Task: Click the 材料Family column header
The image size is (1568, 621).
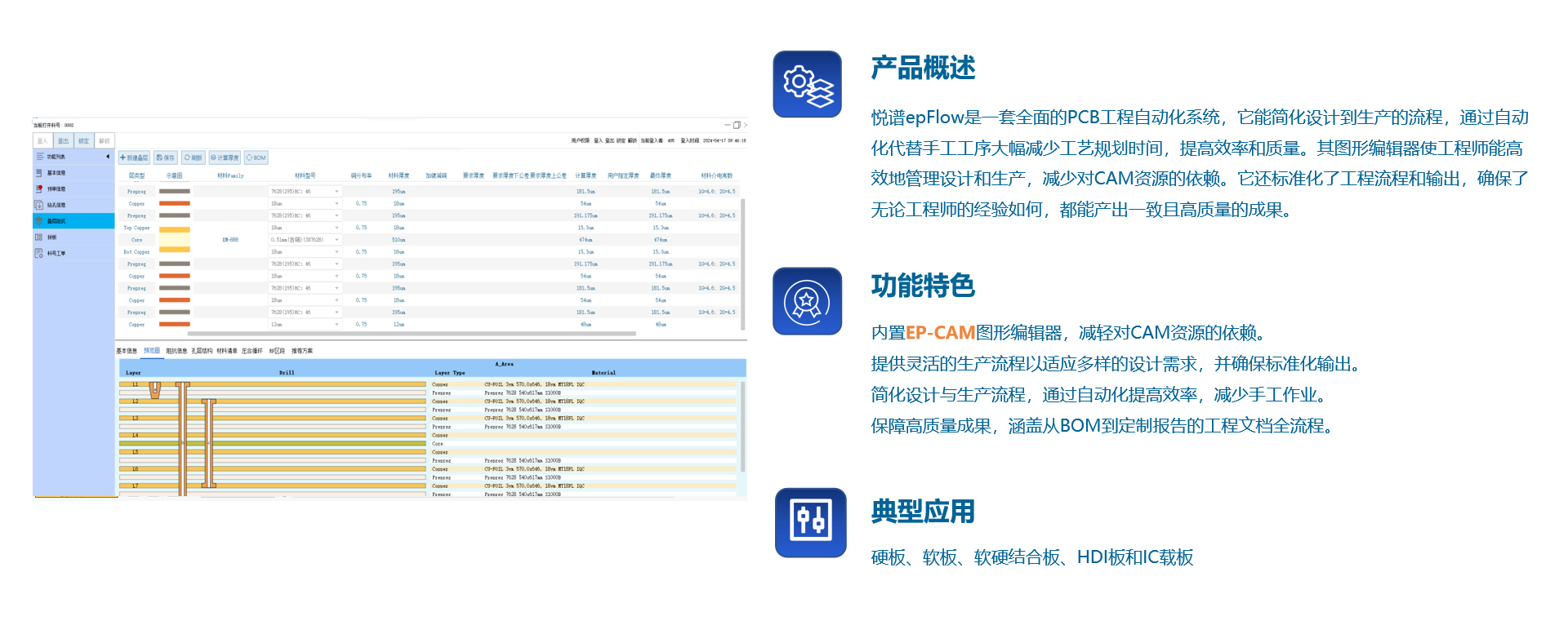Action: coord(230,175)
